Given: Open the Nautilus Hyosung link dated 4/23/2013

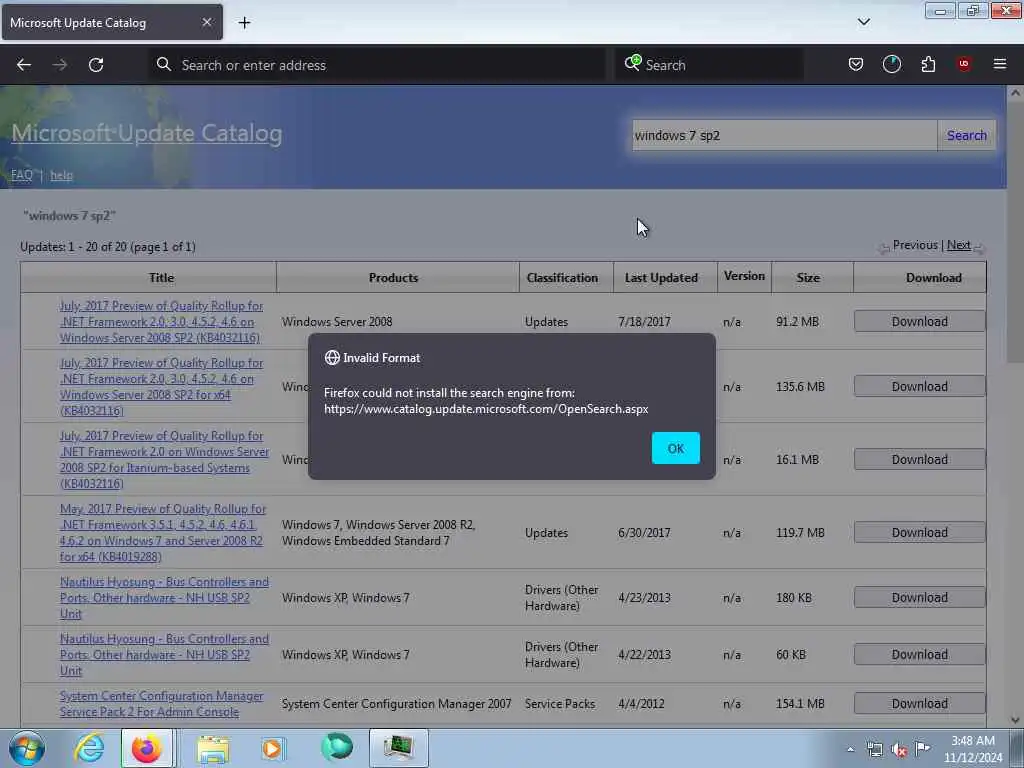Looking at the screenshot, I should tap(164, 598).
